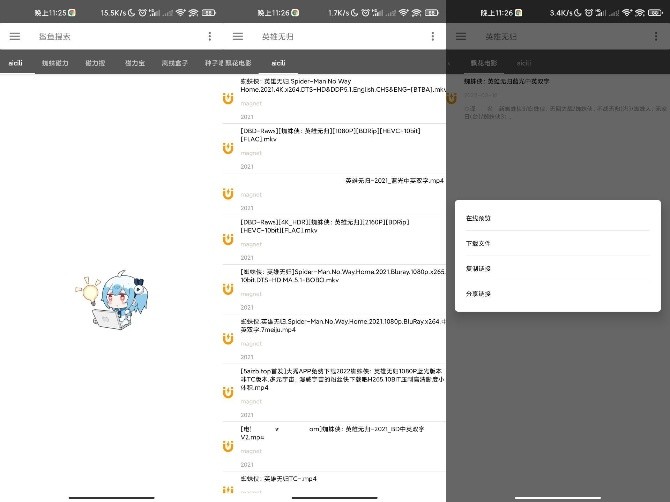Select the dimmed aicili tab on third screen

[524, 63]
